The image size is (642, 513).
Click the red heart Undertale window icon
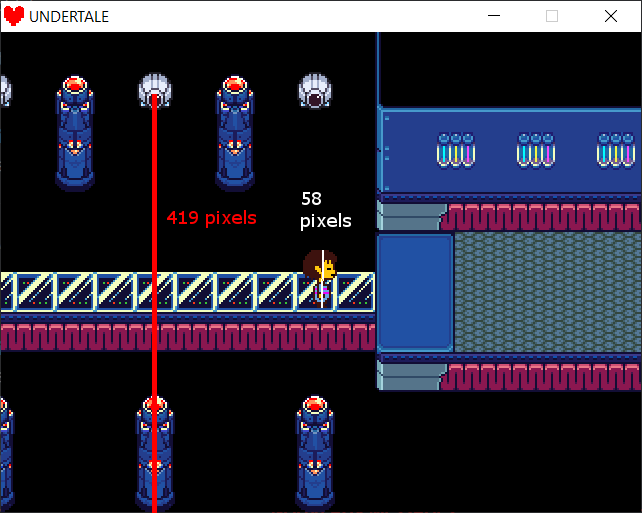(x=14, y=16)
